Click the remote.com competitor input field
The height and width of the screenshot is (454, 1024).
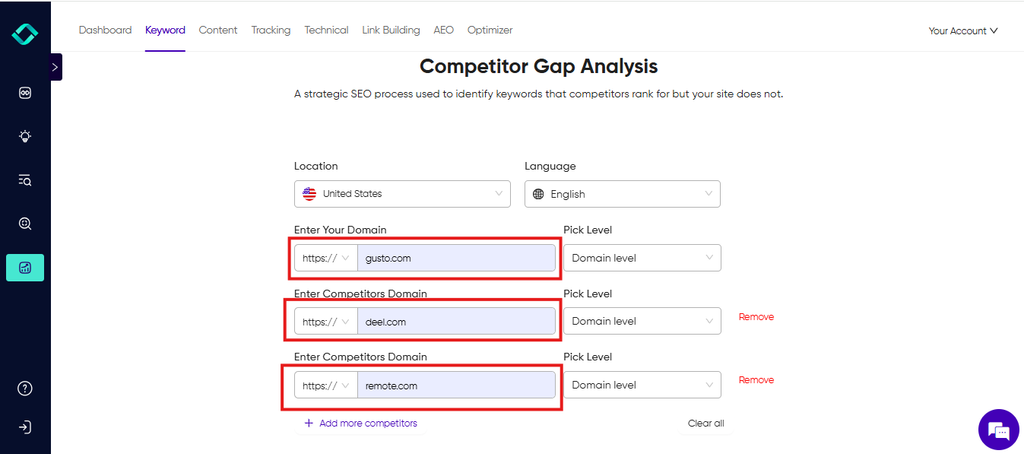coord(456,385)
